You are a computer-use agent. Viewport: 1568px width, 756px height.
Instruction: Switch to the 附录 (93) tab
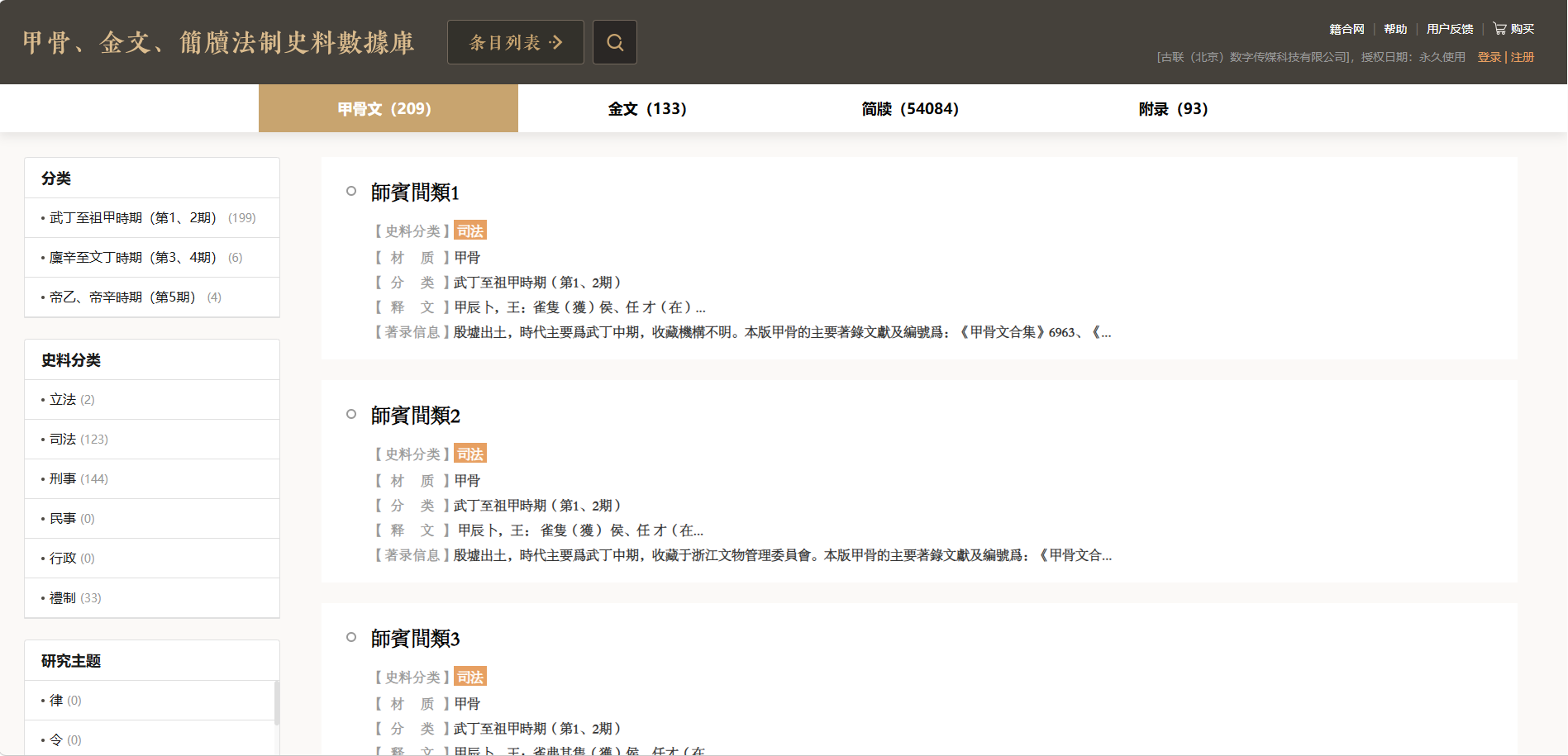[x=1173, y=108]
